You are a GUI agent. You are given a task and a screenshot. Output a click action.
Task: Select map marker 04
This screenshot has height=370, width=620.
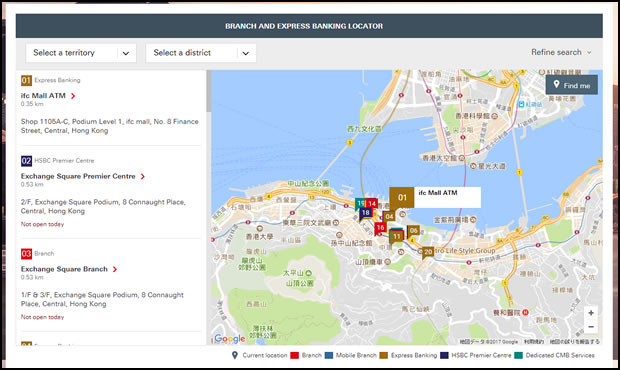(x=389, y=216)
